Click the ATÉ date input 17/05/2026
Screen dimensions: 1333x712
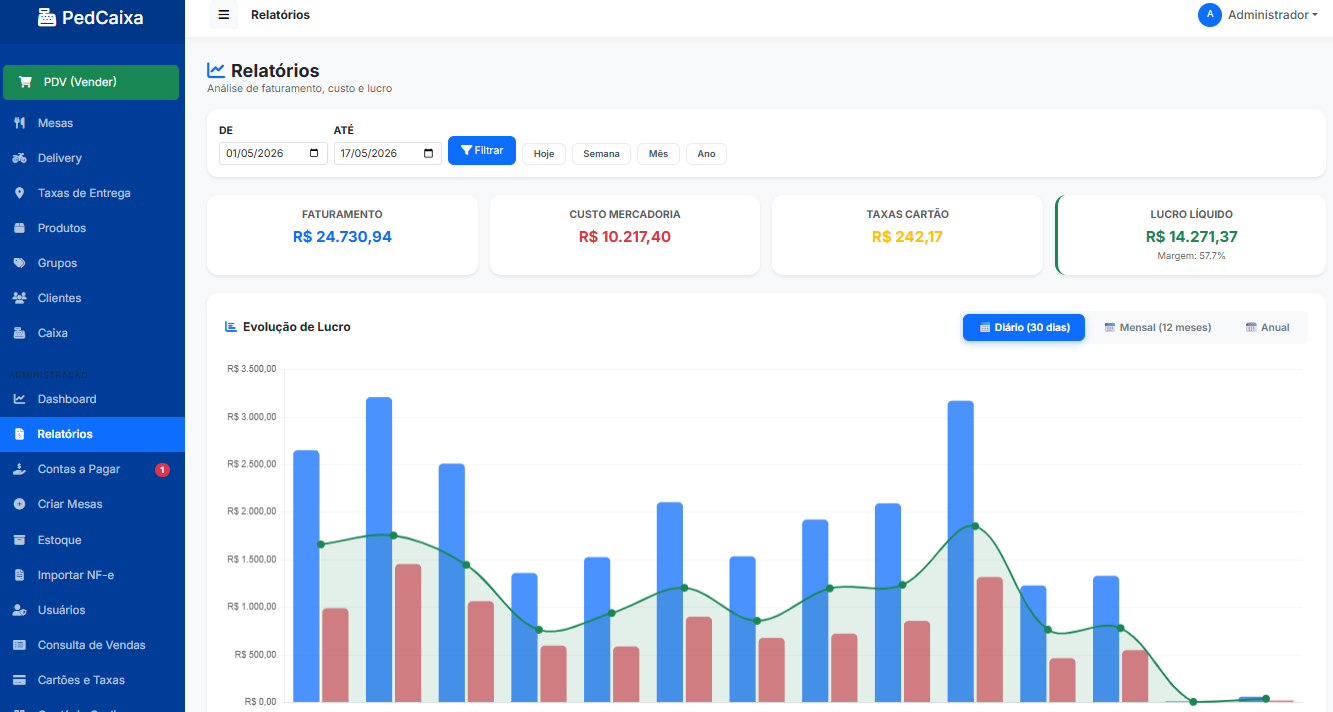[387, 153]
